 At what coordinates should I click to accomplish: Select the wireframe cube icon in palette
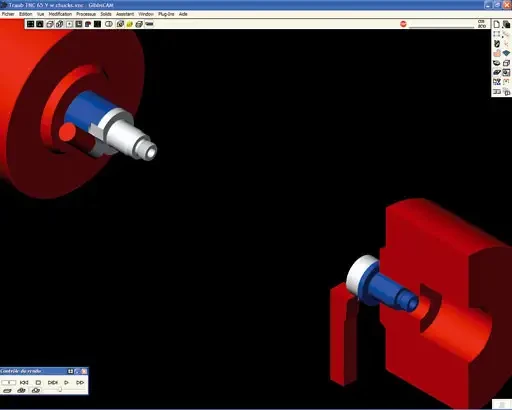coord(506,63)
